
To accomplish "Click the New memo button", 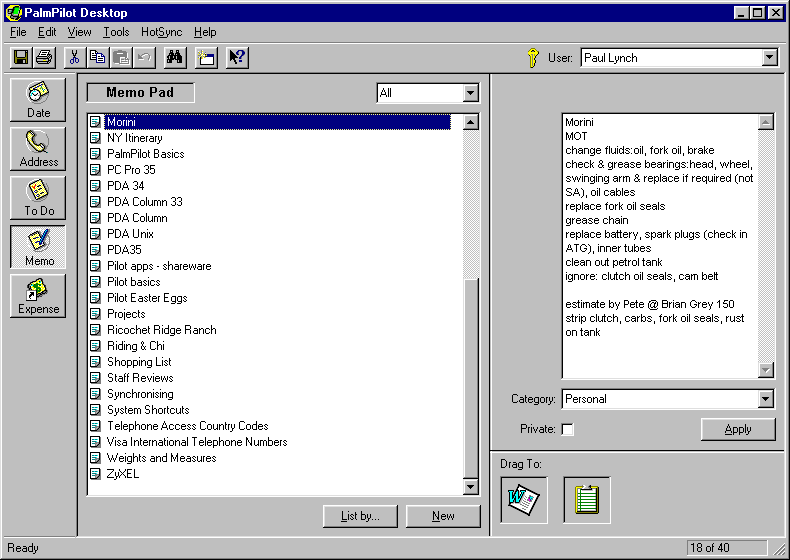I will [443, 516].
